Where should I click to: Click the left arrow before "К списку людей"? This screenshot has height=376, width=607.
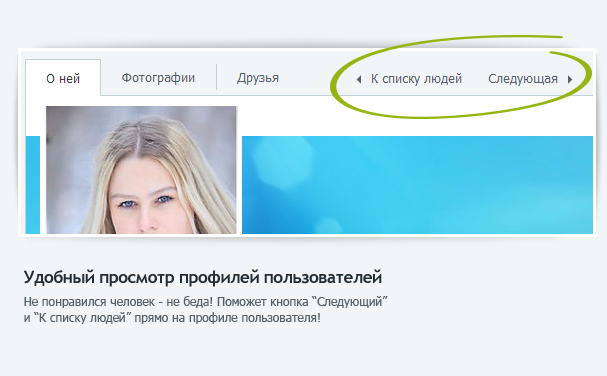point(359,80)
